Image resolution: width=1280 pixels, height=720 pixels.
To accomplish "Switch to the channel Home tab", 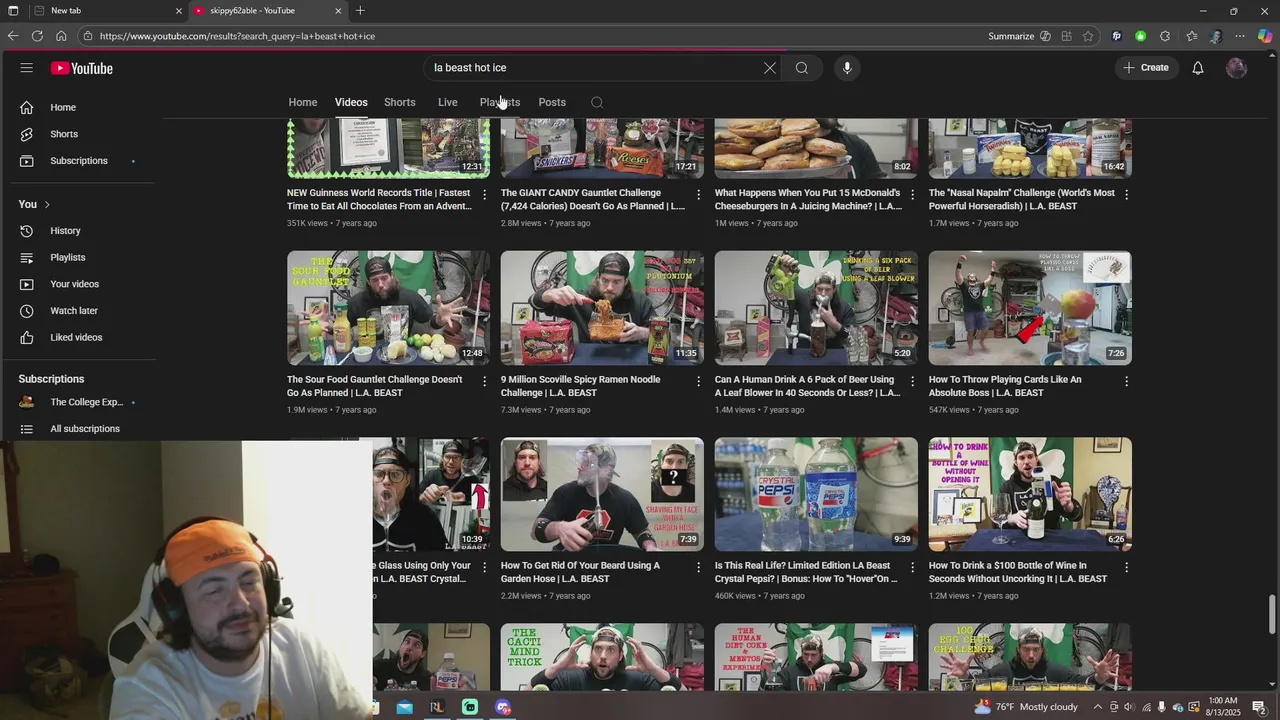I will [x=303, y=102].
